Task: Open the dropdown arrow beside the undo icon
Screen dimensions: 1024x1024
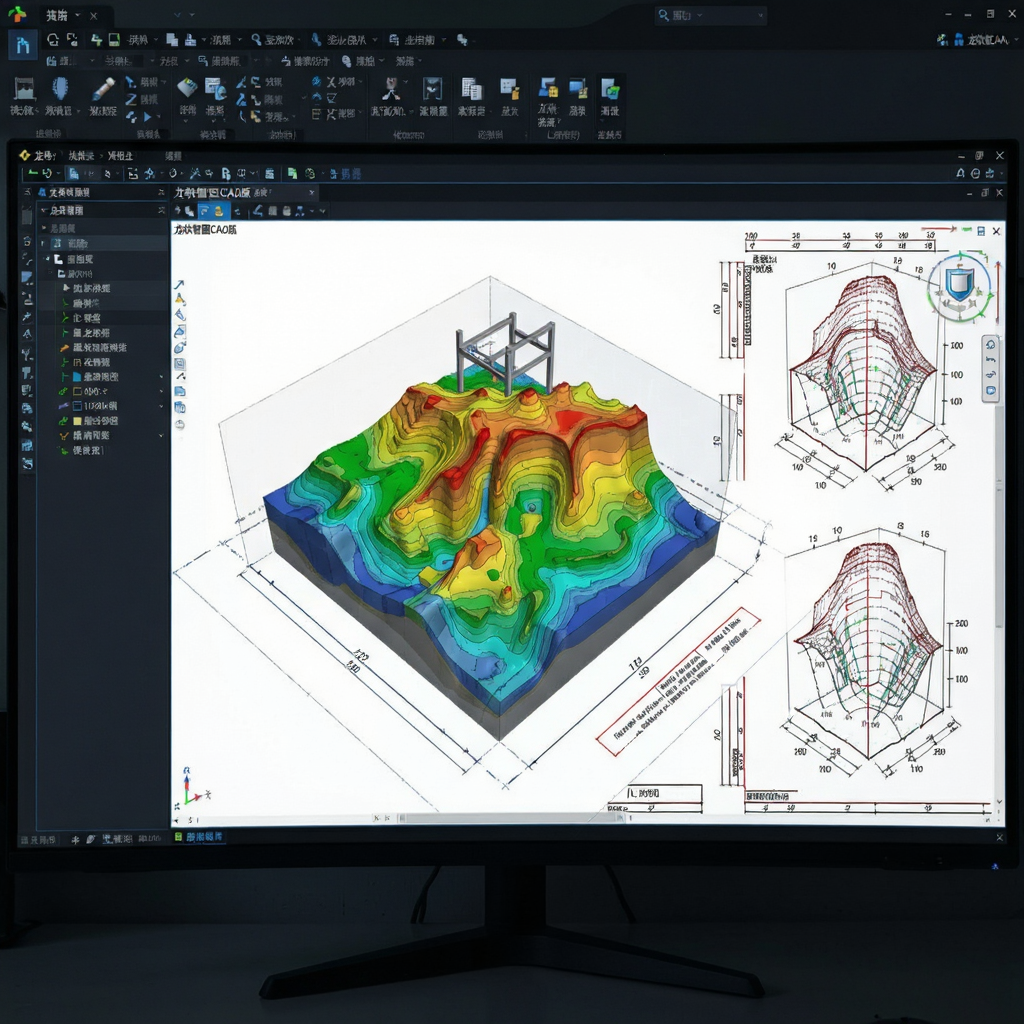Action: 58,174
